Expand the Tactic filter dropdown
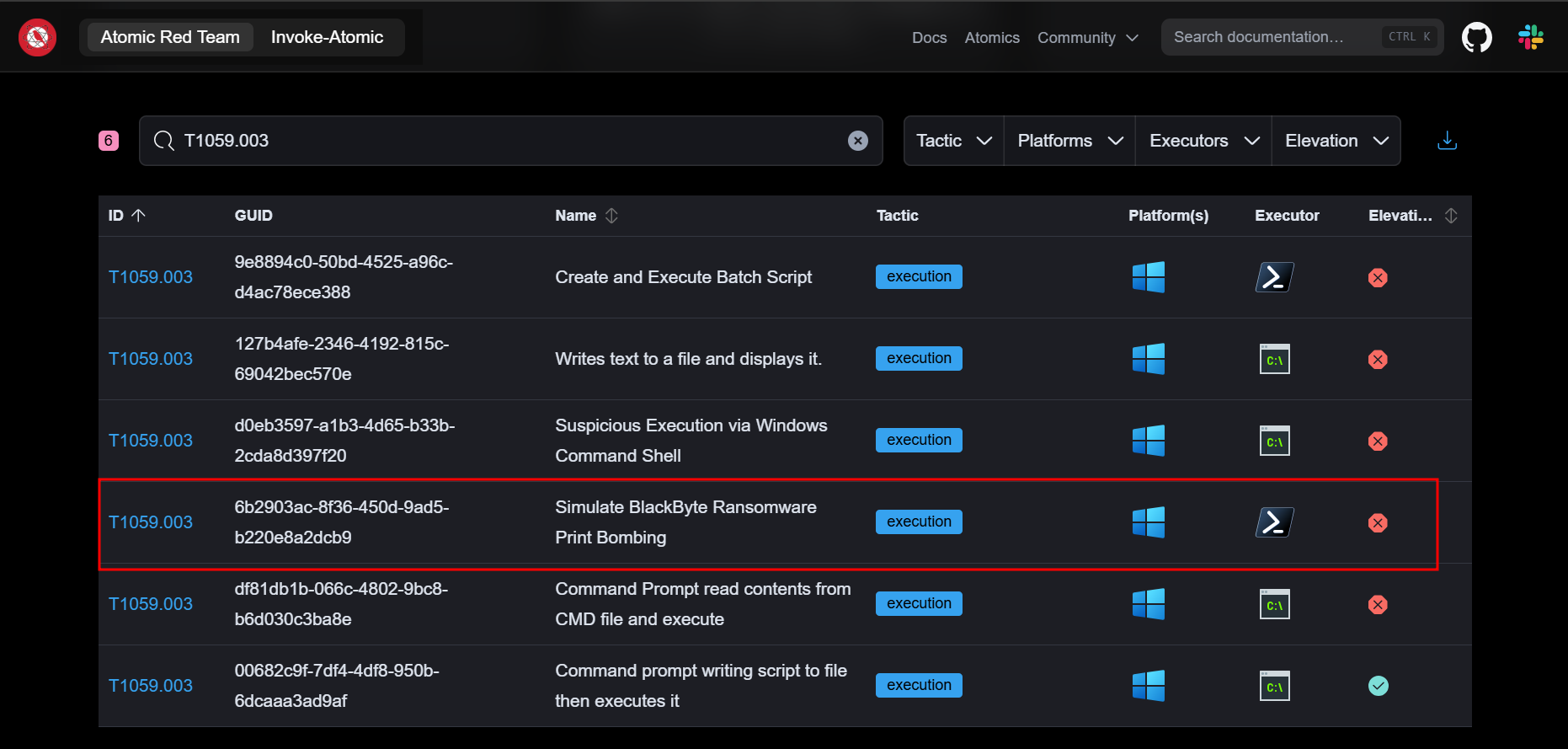The height and width of the screenshot is (749, 1568). 954,141
